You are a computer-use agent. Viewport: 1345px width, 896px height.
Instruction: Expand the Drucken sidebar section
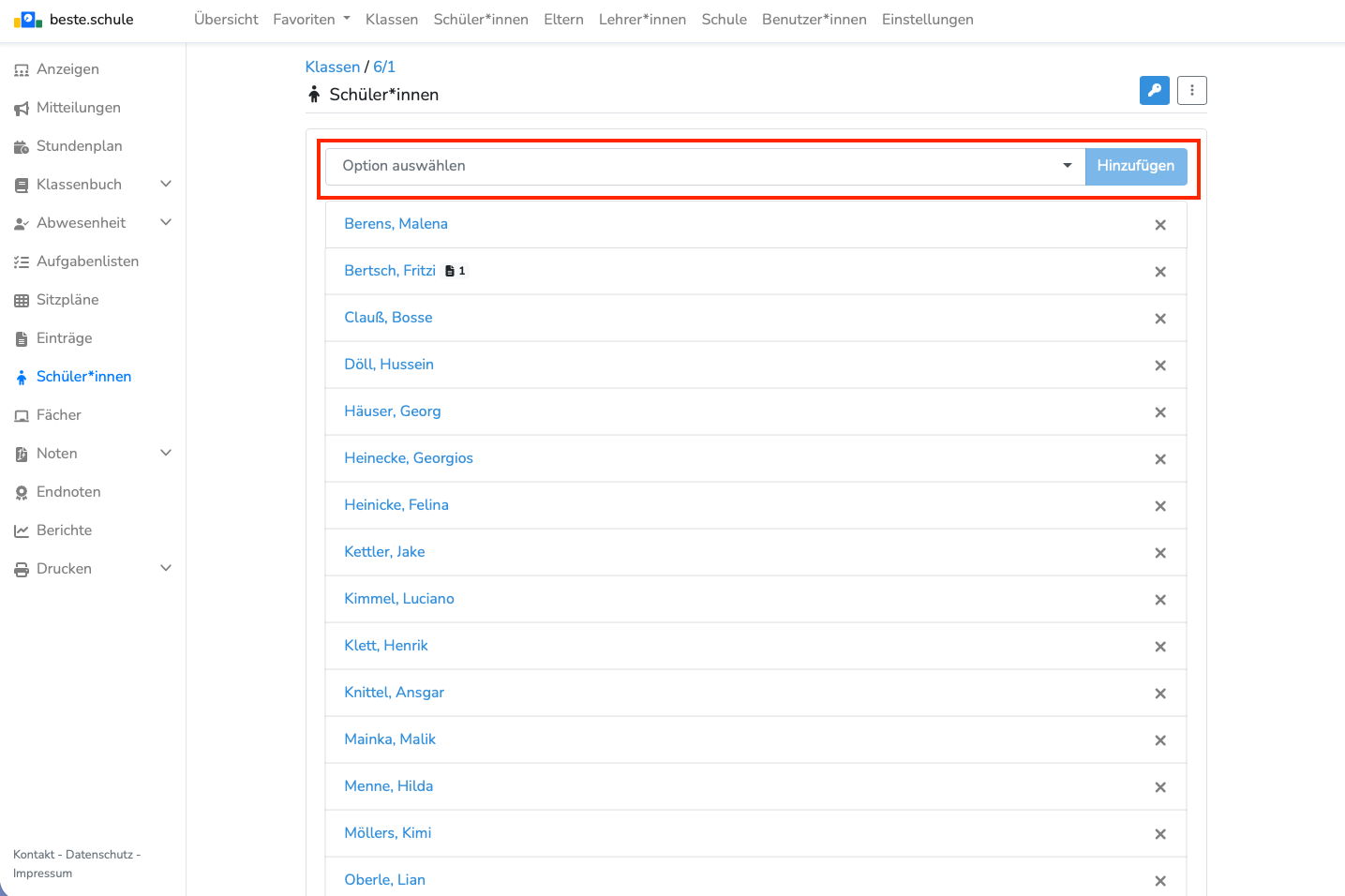[x=166, y=569]
